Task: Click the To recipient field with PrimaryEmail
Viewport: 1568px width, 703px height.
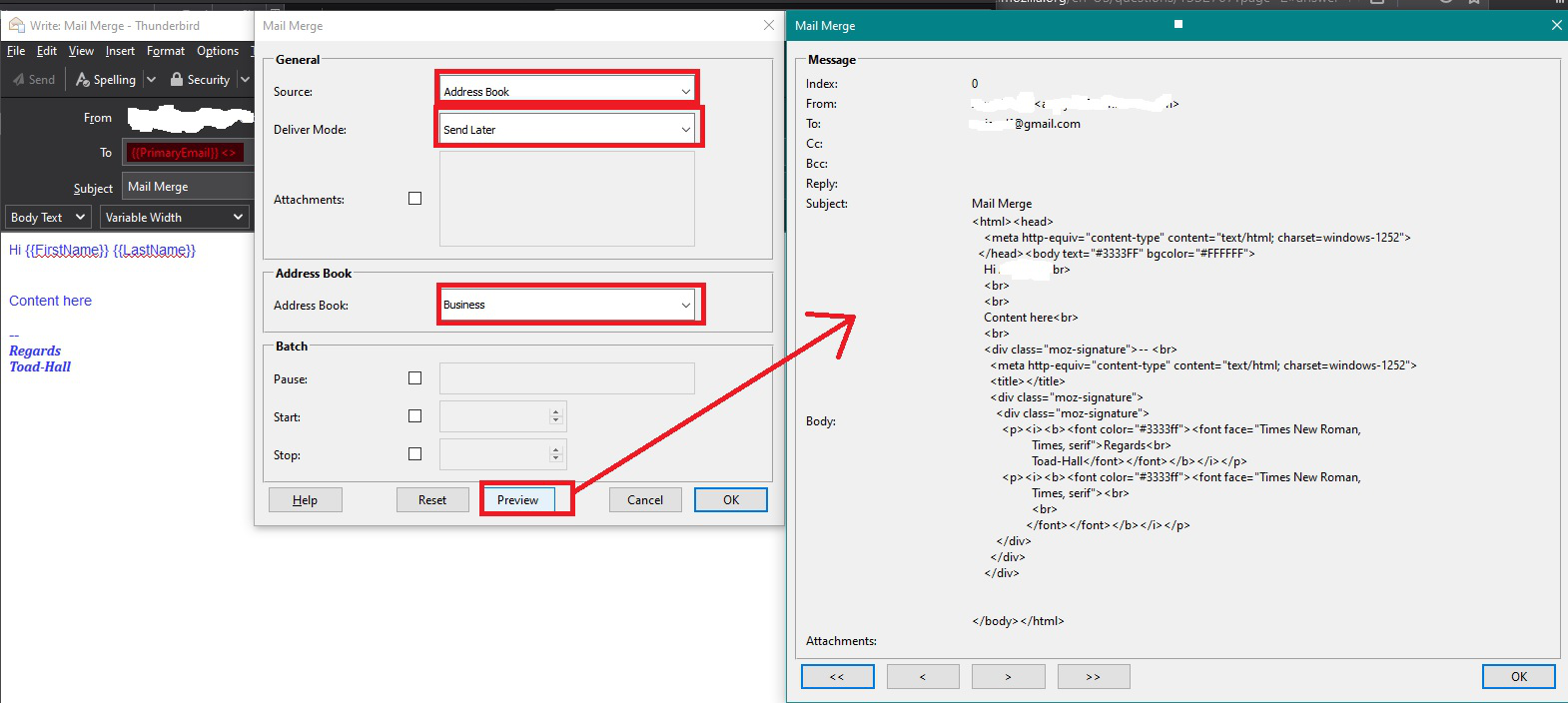Action: click(187, 153)
